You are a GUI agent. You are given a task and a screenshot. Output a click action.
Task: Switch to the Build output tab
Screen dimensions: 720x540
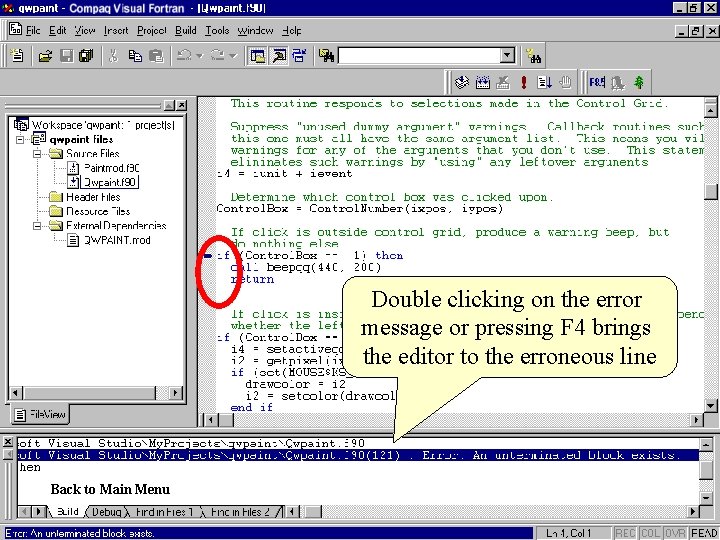coord(68,512)
